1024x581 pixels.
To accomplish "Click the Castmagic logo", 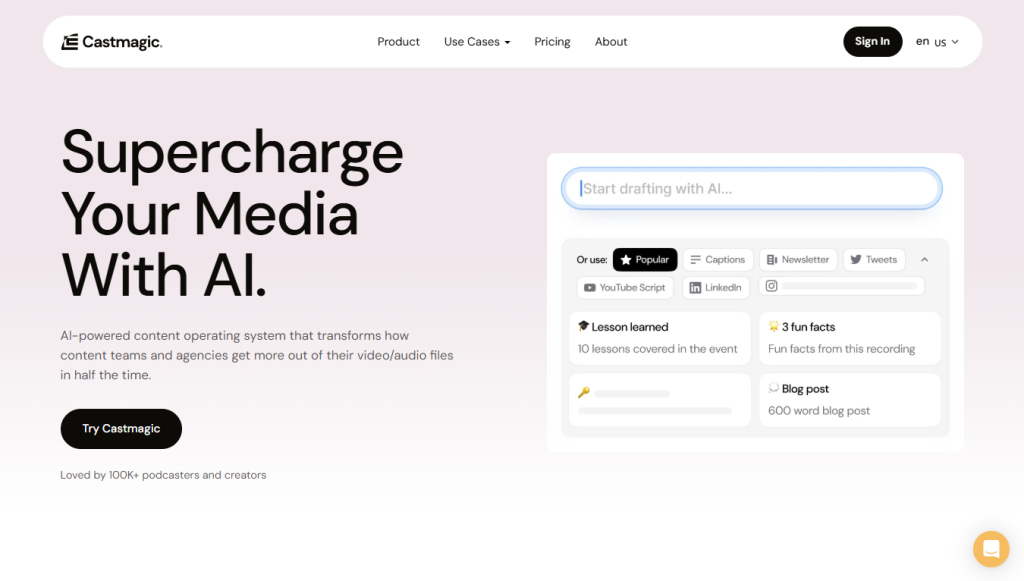I will pyautogui.click(x=112, y=42).
